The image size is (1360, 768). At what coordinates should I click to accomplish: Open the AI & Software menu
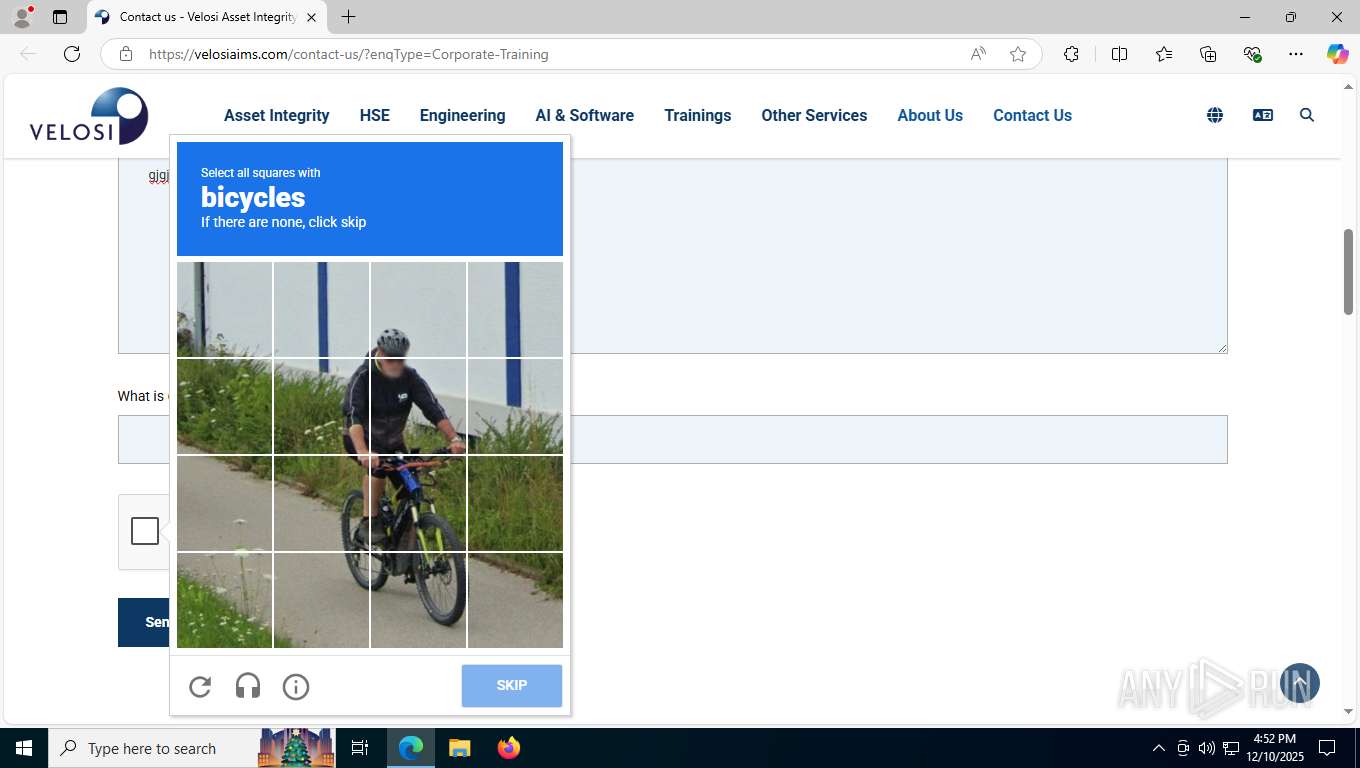point(585,115)
